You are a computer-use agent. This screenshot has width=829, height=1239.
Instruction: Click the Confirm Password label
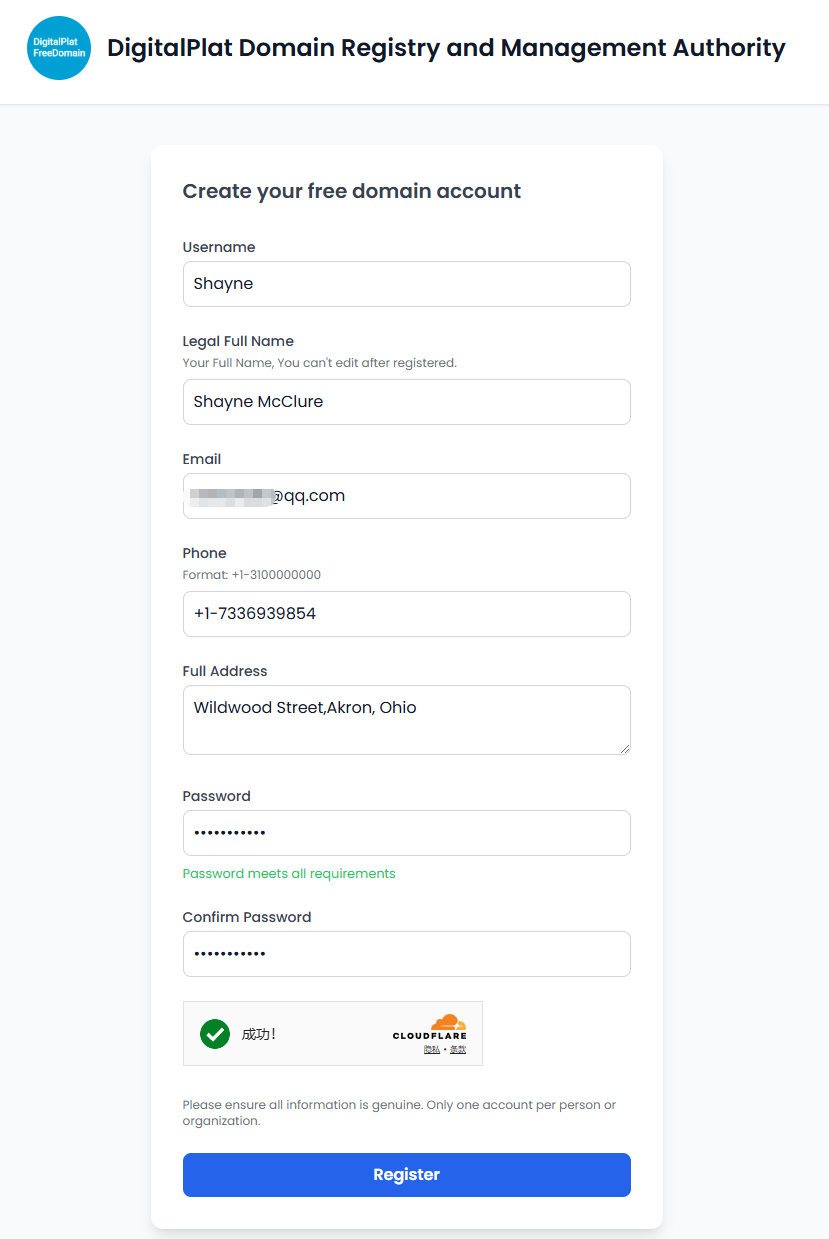point(247,917)
